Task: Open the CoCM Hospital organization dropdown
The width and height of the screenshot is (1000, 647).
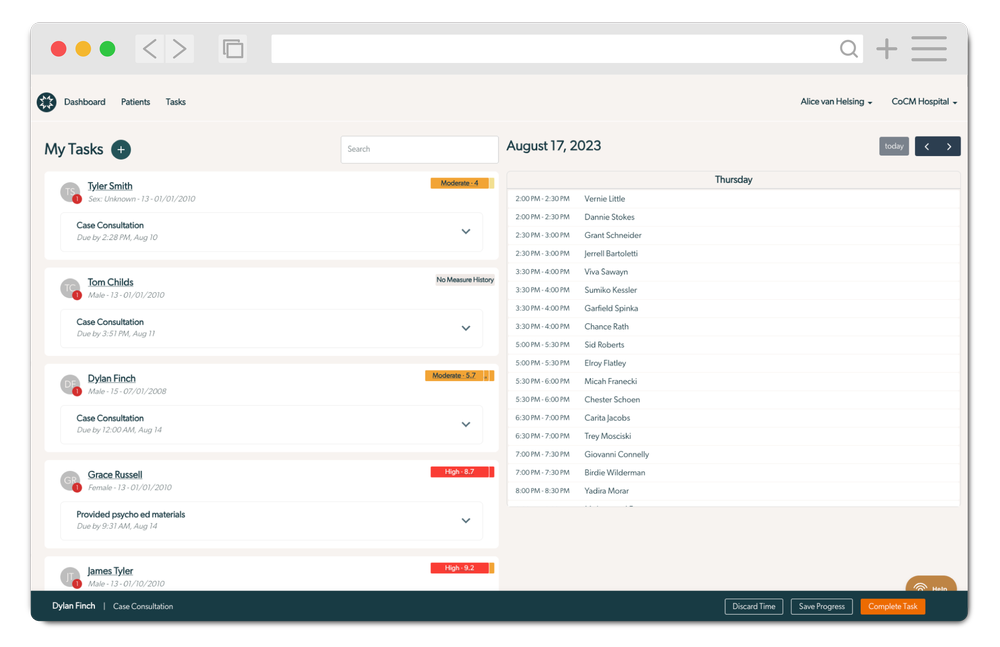Action: click(x=923, y=101)
